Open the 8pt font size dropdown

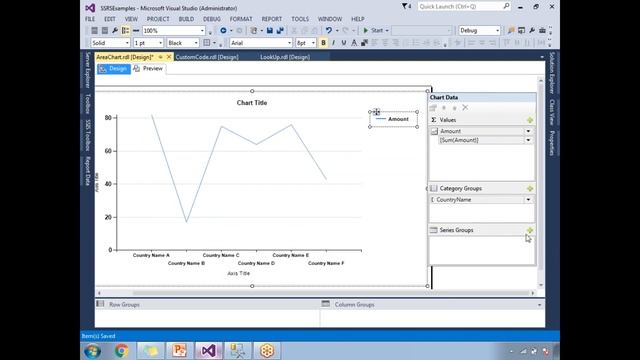point(313,43)
